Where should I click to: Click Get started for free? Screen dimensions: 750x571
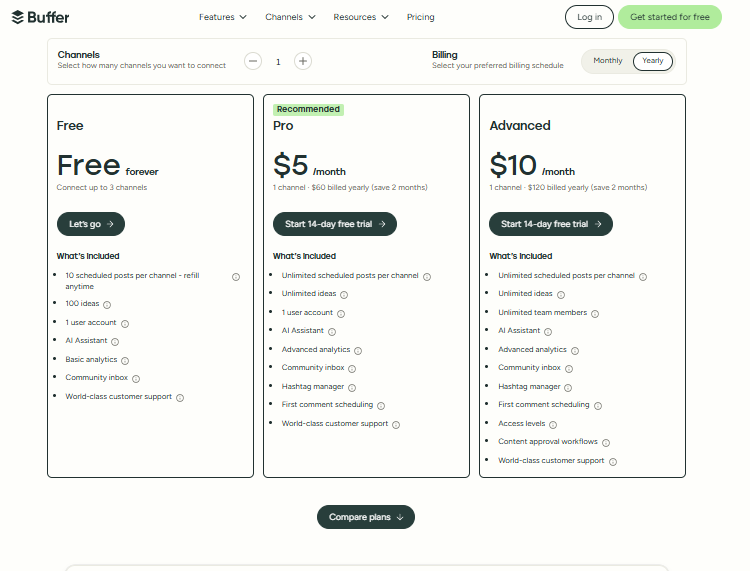[x=670, y=17]
